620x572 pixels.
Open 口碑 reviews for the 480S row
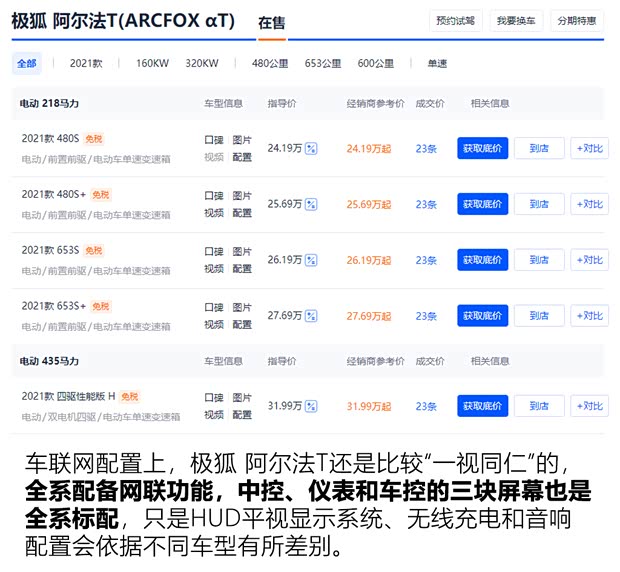(214, 140)
